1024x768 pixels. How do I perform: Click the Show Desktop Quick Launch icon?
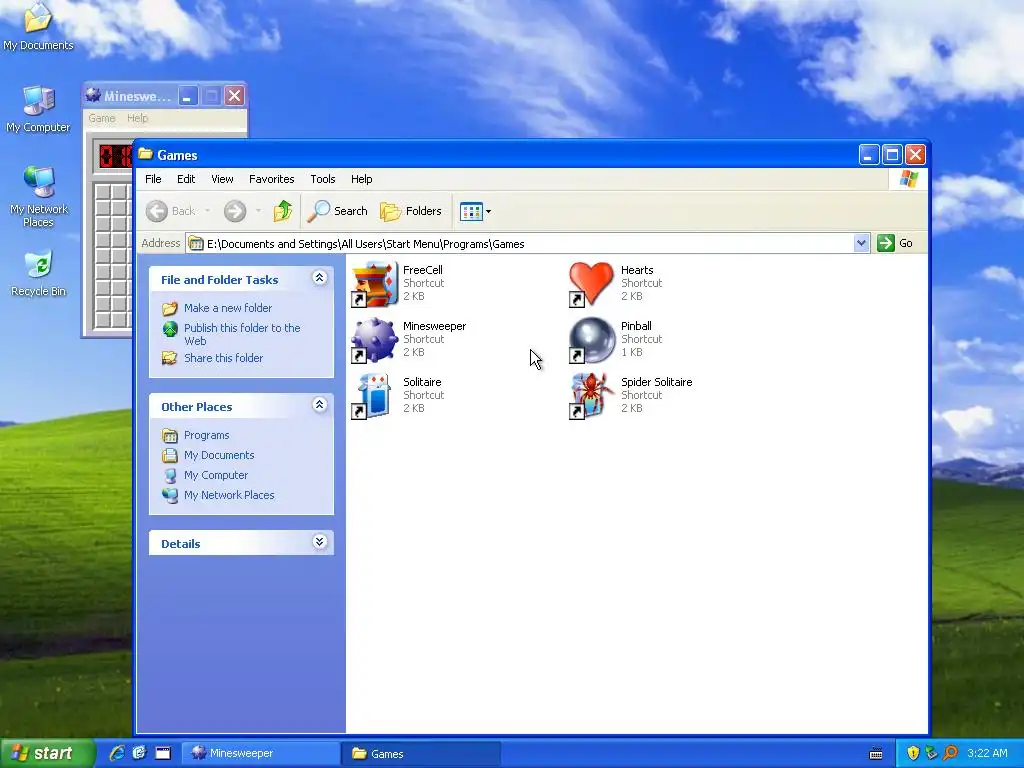(163, 753)
